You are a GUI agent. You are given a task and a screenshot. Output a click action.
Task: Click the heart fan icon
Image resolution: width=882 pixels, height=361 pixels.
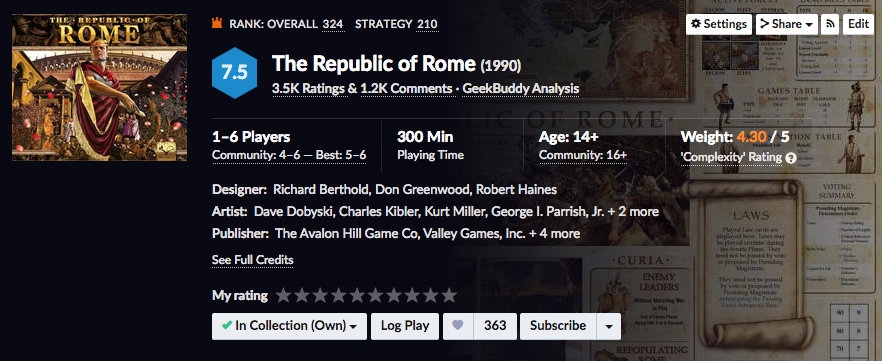(458, 326)
